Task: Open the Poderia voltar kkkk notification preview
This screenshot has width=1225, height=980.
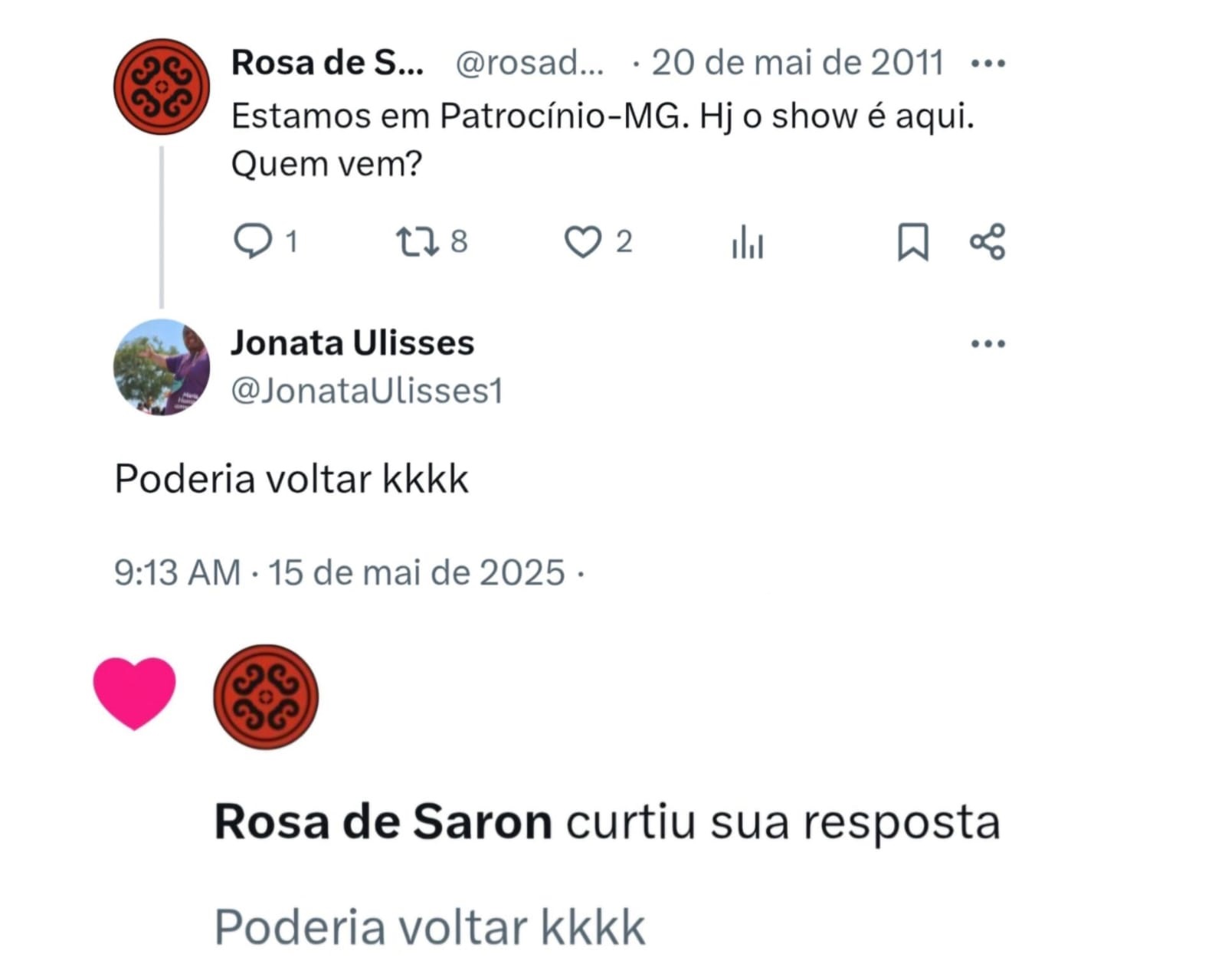Action: (430, 927)
